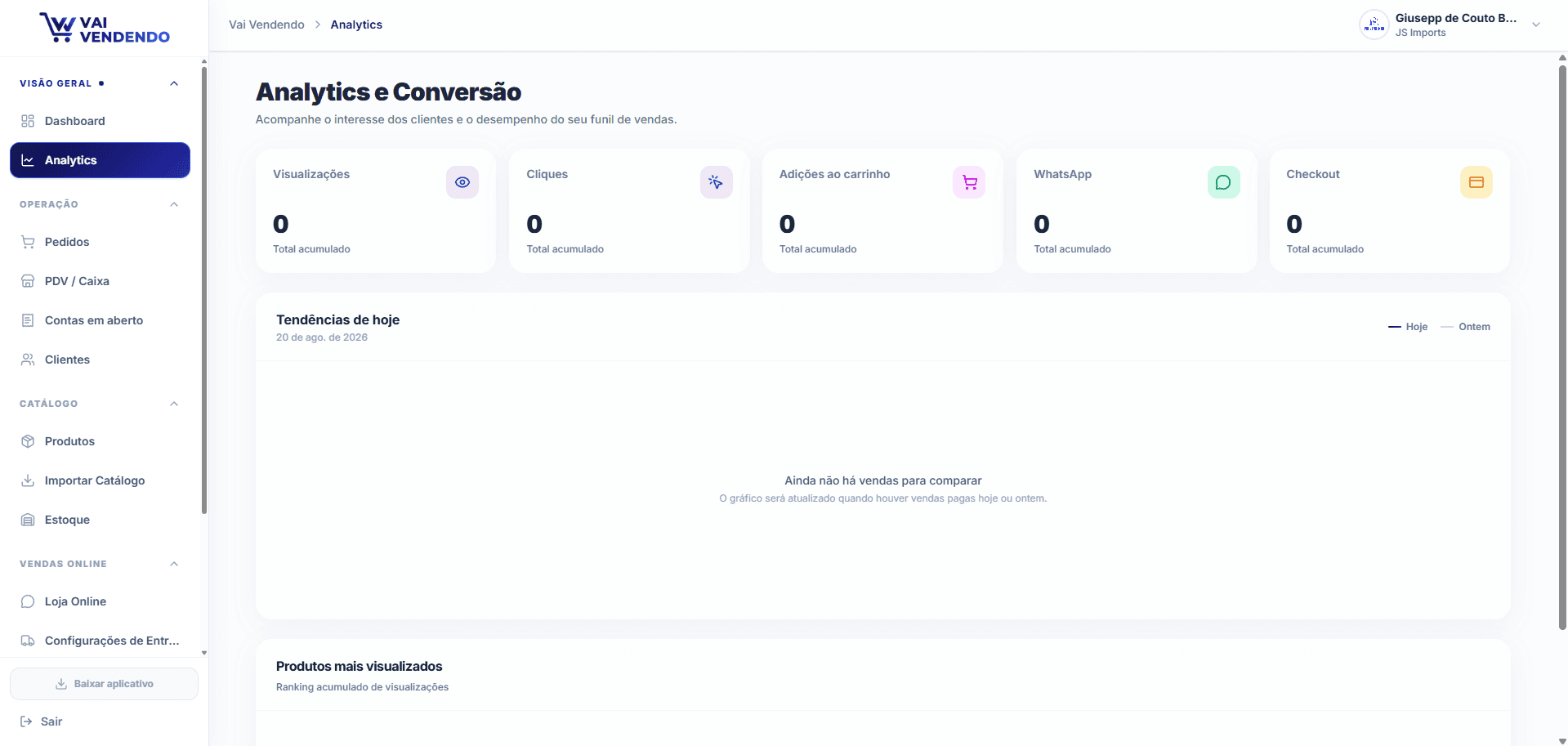This screenshot has height=746, width=1568.
Task: Click the Clientes people icon
Action: pos(28,360)
